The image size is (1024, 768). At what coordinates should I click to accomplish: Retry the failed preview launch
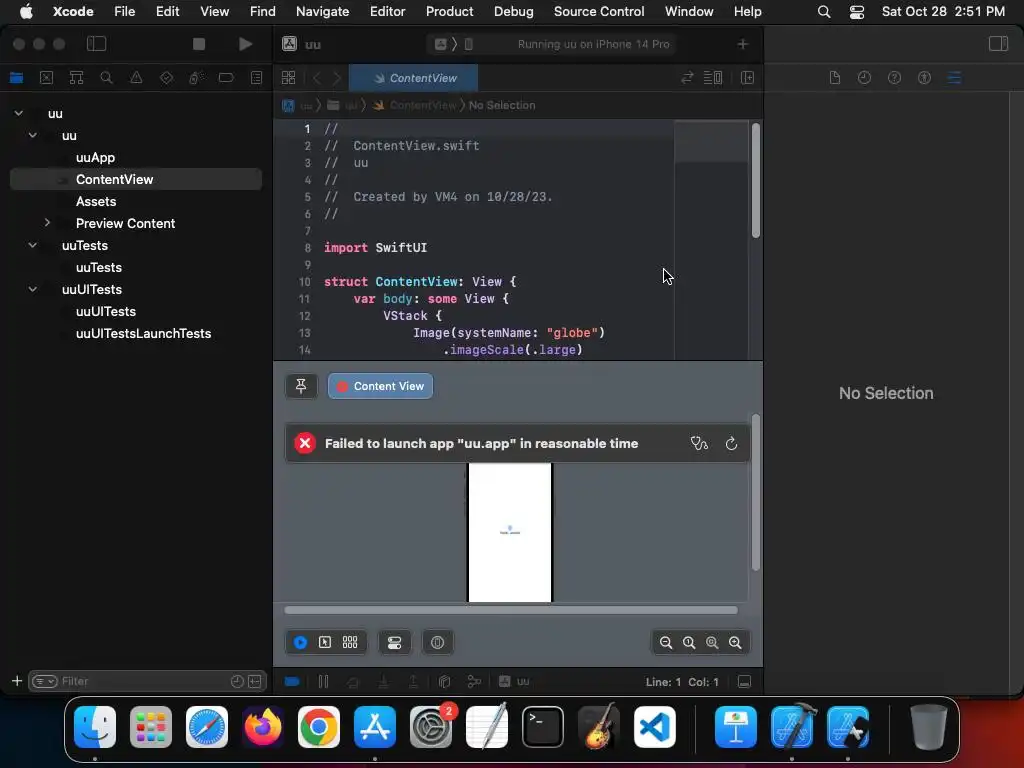(x=731, y=443)
